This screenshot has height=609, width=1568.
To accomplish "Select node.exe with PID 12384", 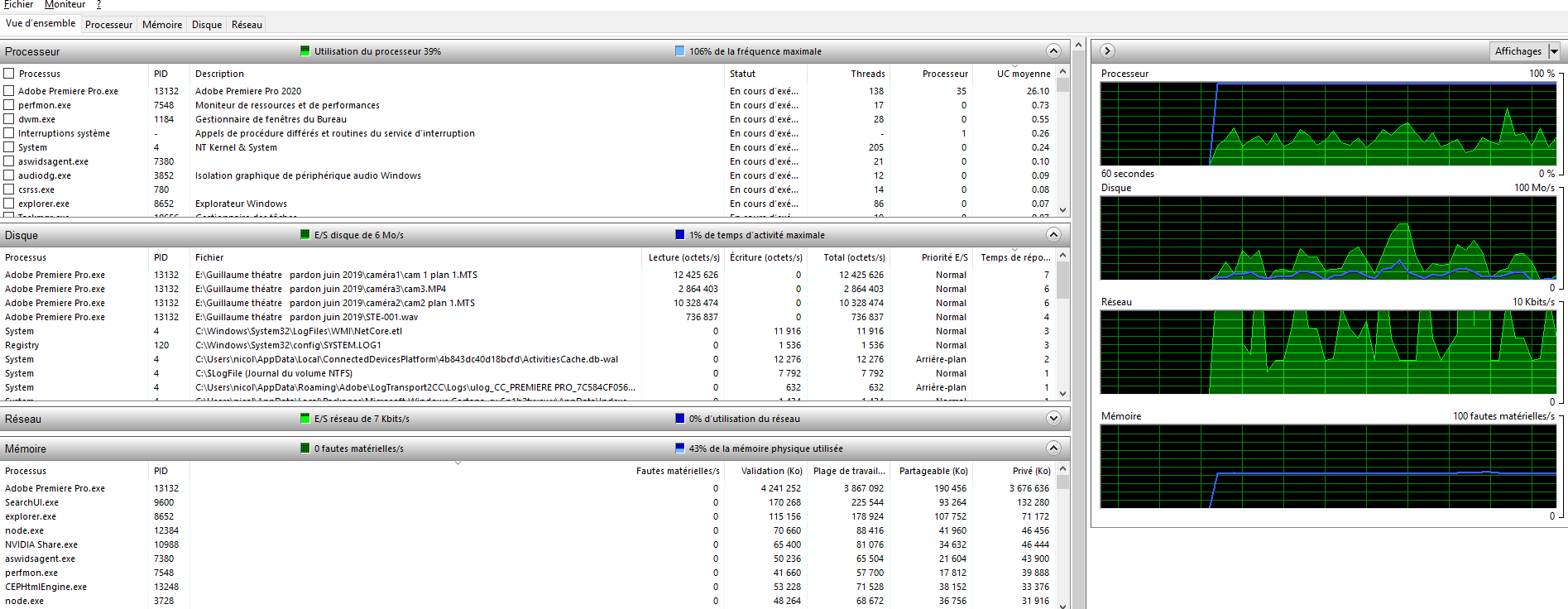I will (x=528, y=530).
